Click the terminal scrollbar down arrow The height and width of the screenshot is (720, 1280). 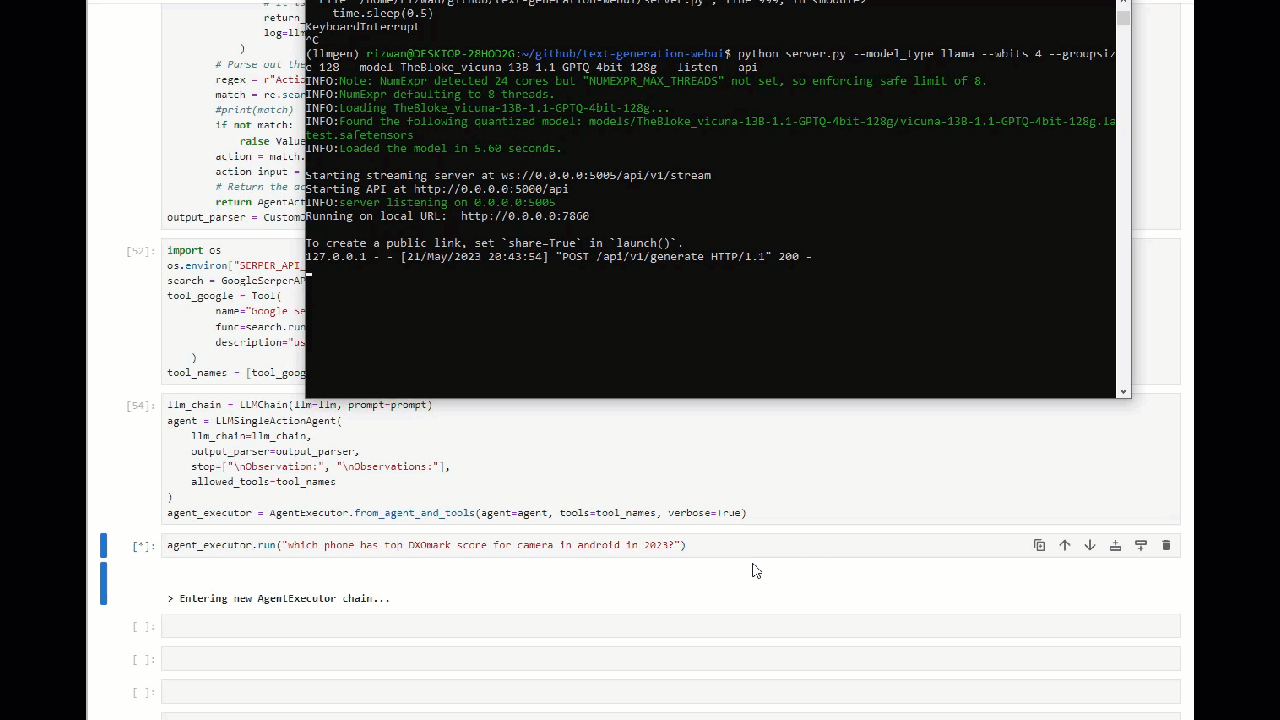(1124, 392)
